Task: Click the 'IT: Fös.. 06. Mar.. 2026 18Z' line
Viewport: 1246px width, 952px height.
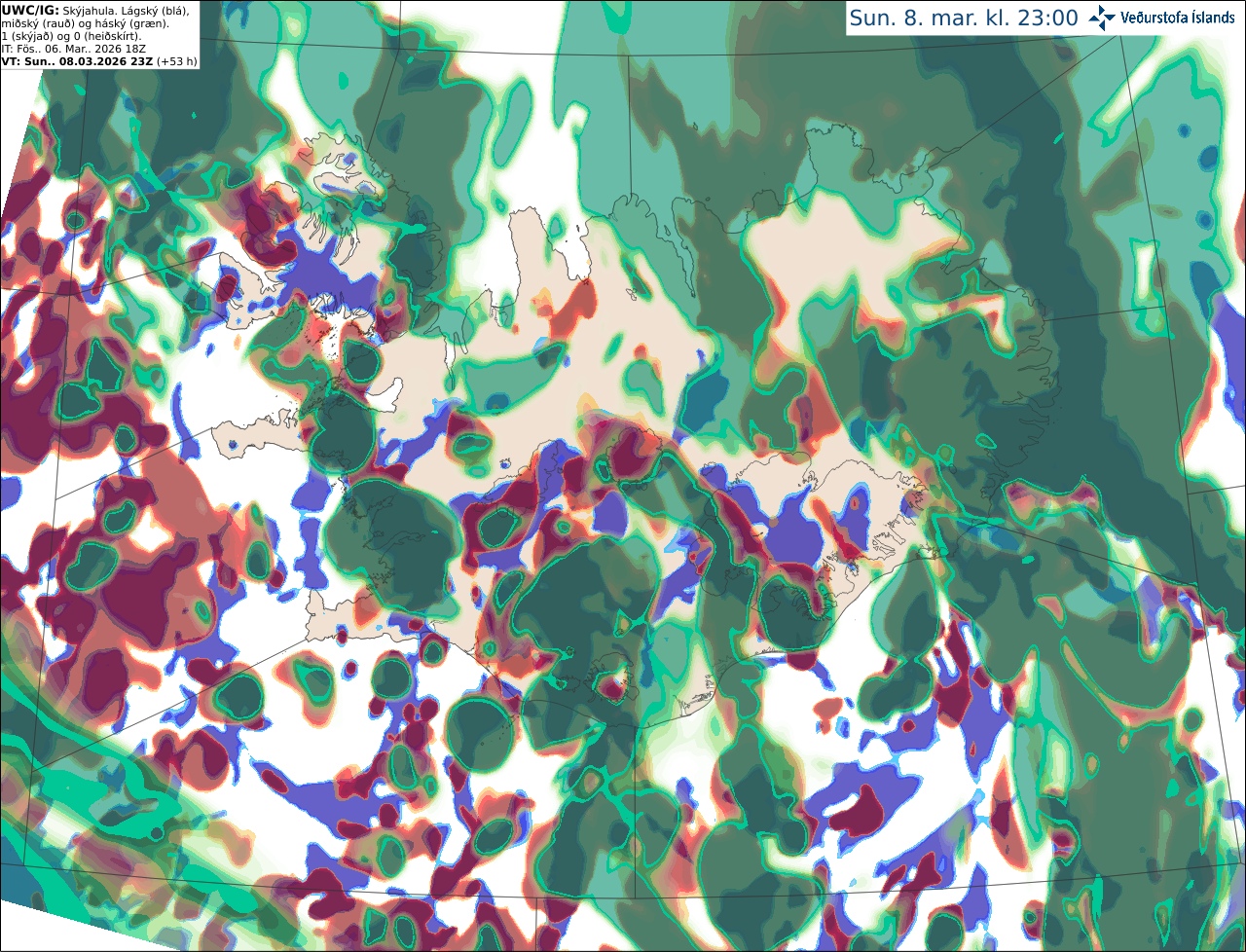Action: tap(74, 48)
